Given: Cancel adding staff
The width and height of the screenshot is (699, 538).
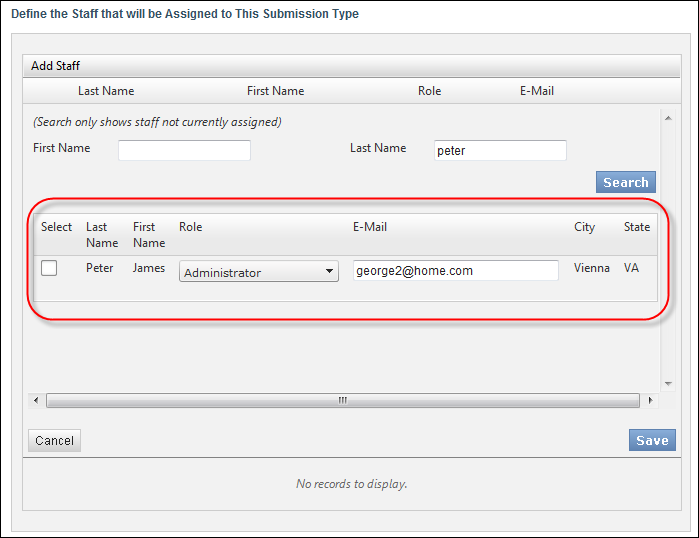Looking at the screenshot, I should pyautogui.click(x=54, y=440).
